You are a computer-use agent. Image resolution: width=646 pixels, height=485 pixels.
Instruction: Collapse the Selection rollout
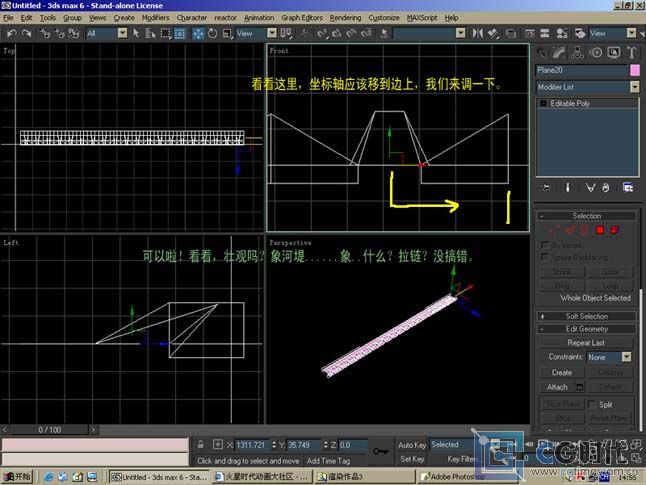tap(587, 216)
